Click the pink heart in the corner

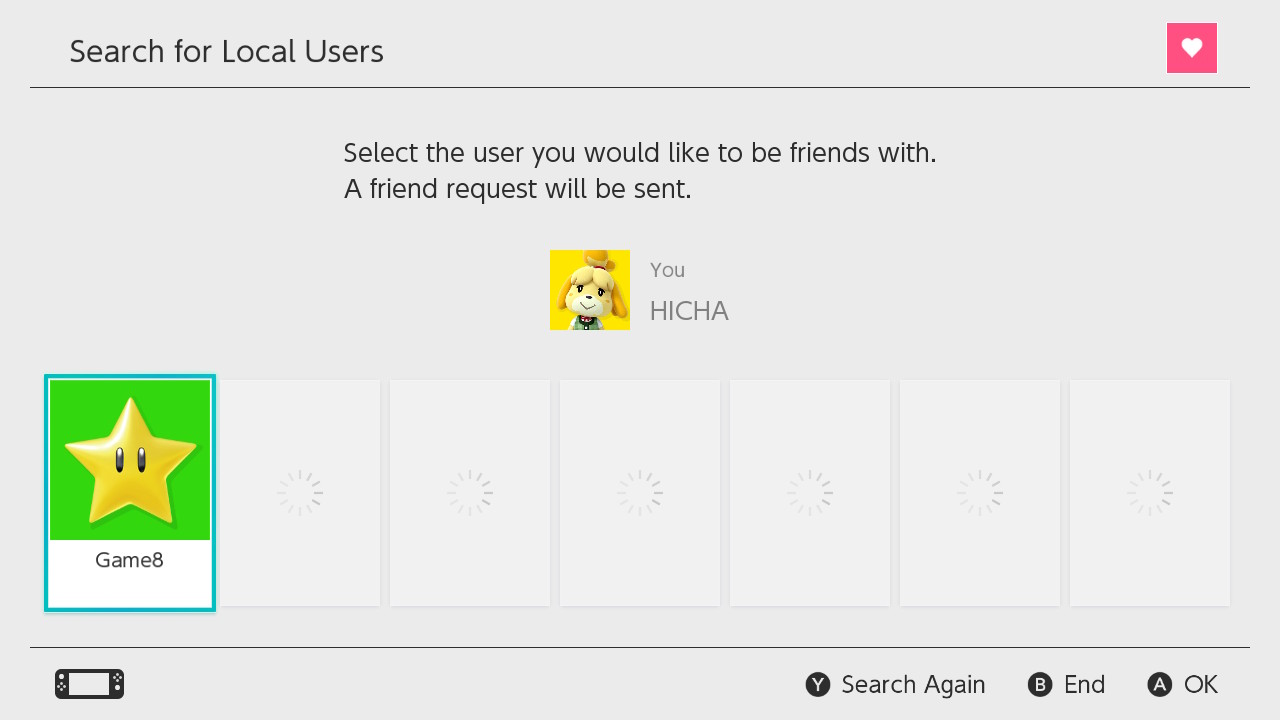tap(1192, 47)
